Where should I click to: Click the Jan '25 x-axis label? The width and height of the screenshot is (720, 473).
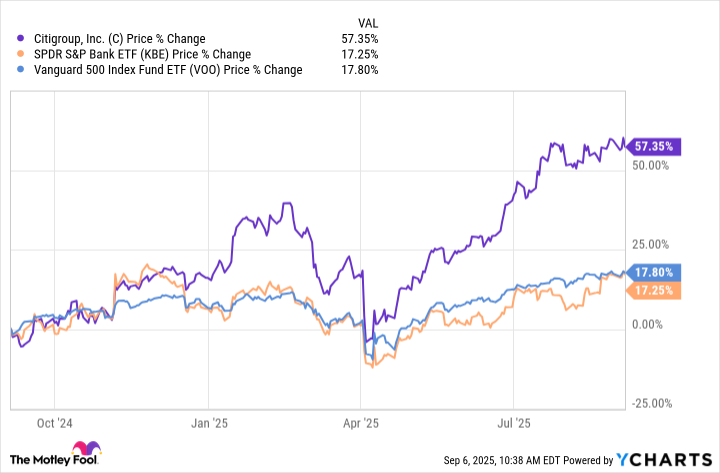(x=209, y=424)
